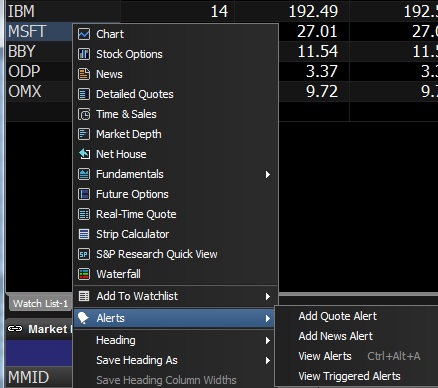Click the Fundamentals icon
The image size is (438, 388).
(84, 174)
